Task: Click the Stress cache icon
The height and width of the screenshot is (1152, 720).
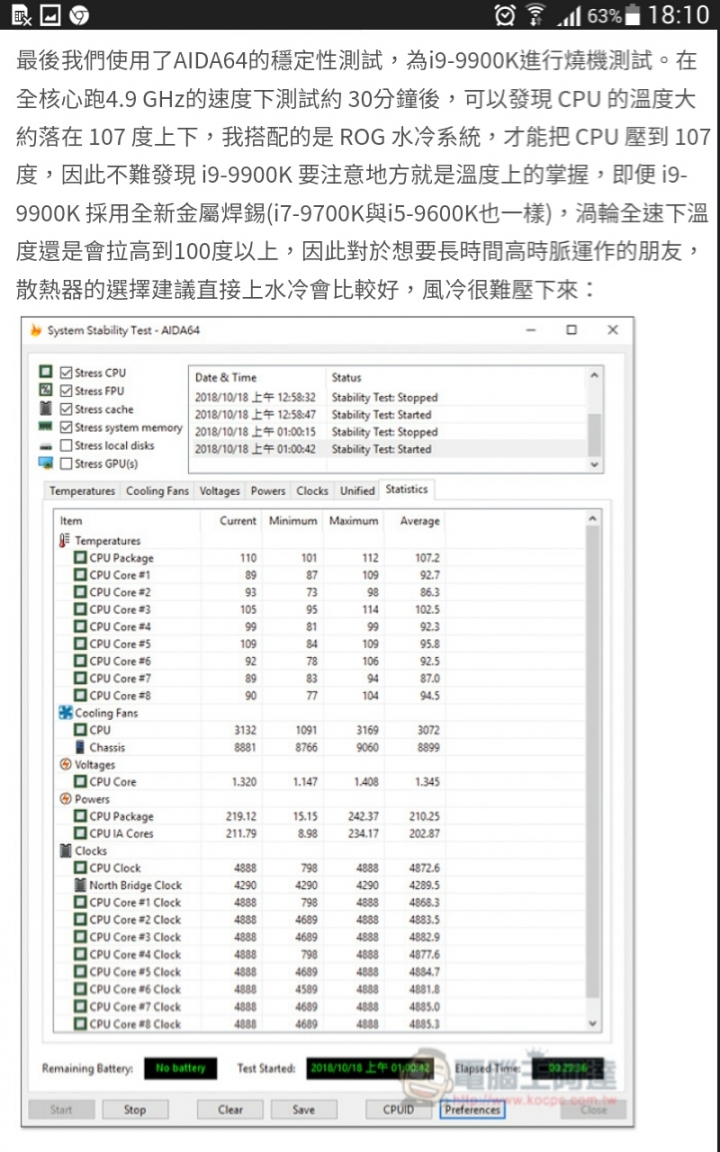Action: point(46,409)
